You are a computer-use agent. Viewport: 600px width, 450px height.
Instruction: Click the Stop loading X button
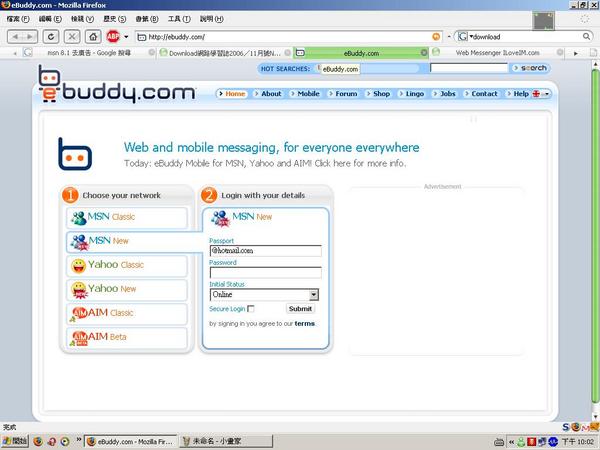(x=72, y=37)
